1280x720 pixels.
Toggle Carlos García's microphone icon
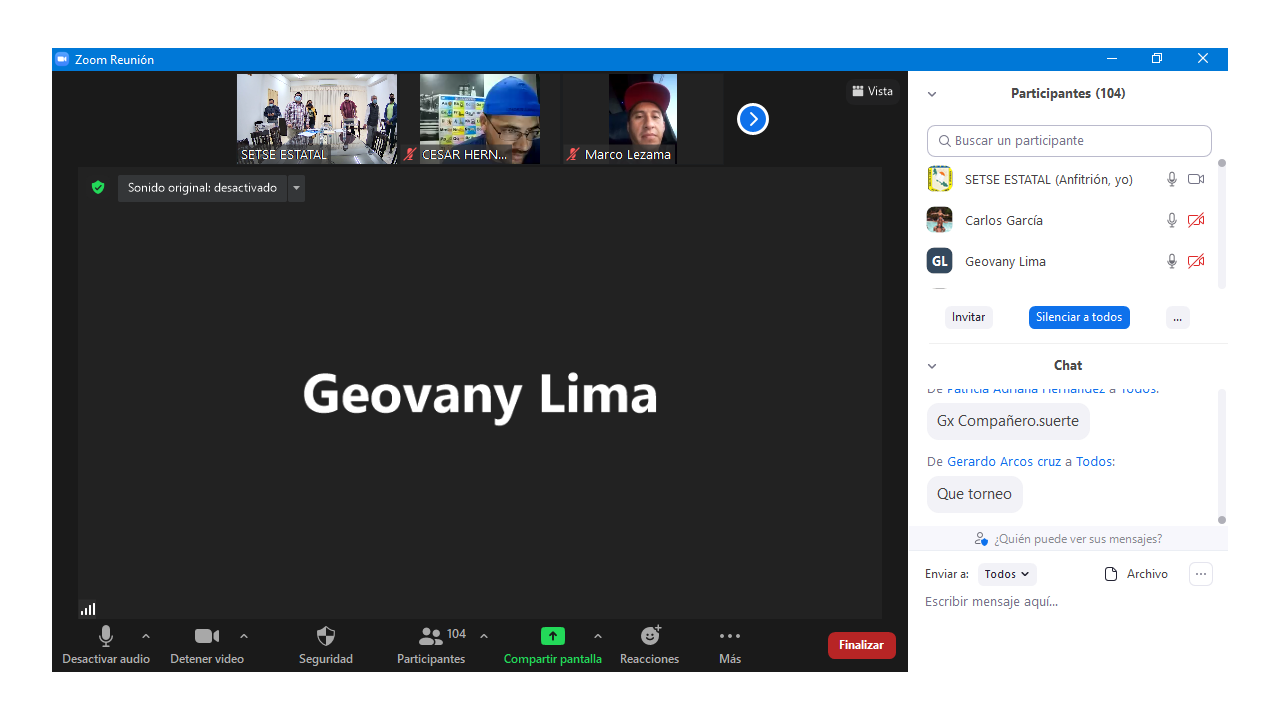[1172, 220]
